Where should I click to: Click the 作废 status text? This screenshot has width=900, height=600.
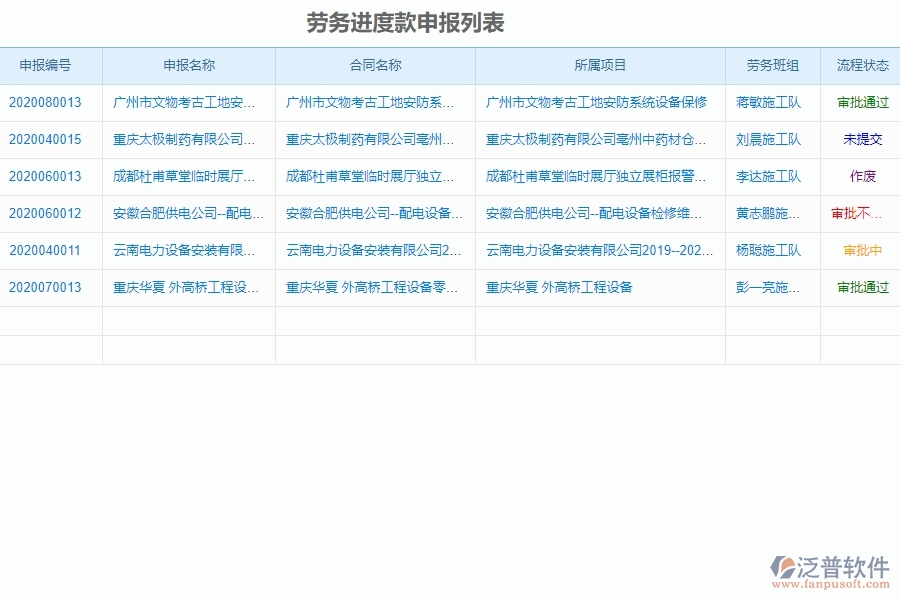pyautogui.click(x=860, y=177)
